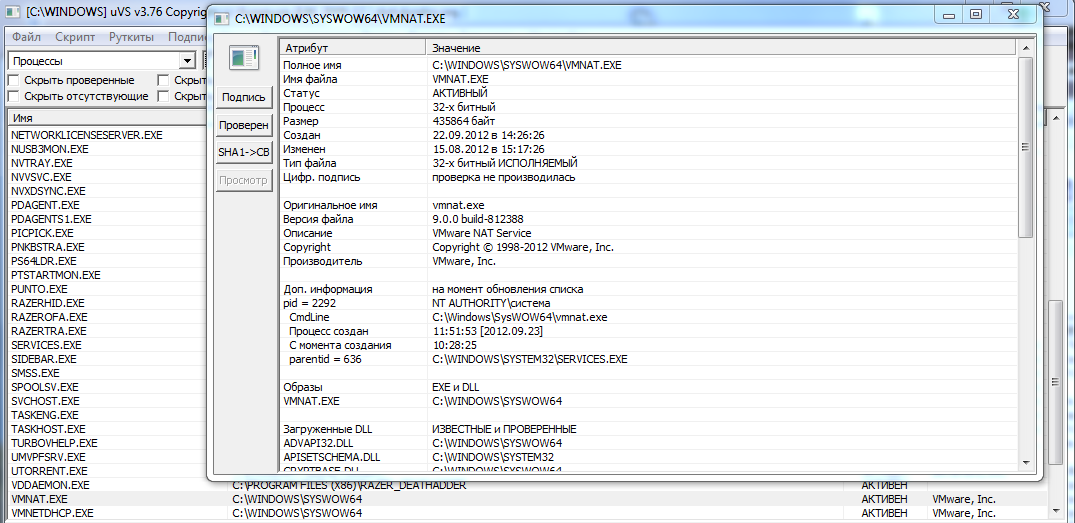Screen dimensions: 1075x523
Task: Click the file icon above the Подпись button
Action: (x=244, y=58)
